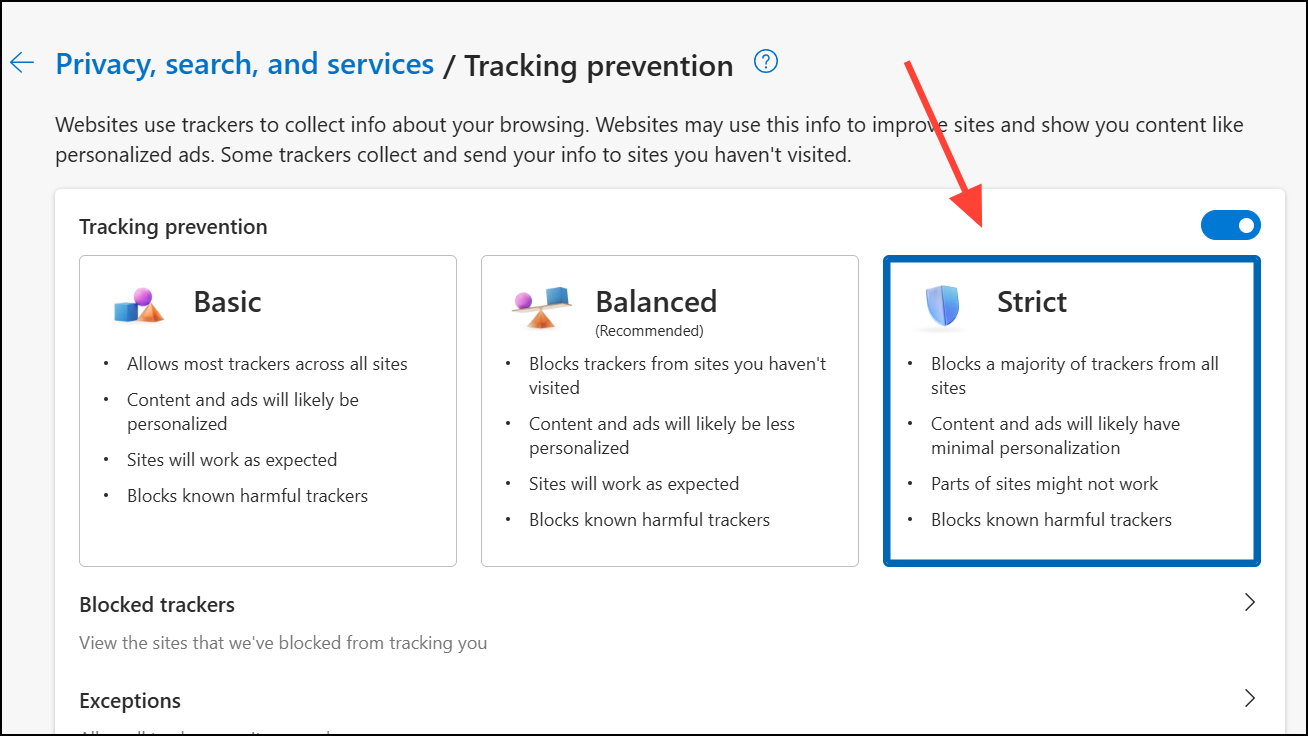Select the Balanced tracking prevention card
The height and width of the screenshot is (736, 1308).
tap(670, 411)
